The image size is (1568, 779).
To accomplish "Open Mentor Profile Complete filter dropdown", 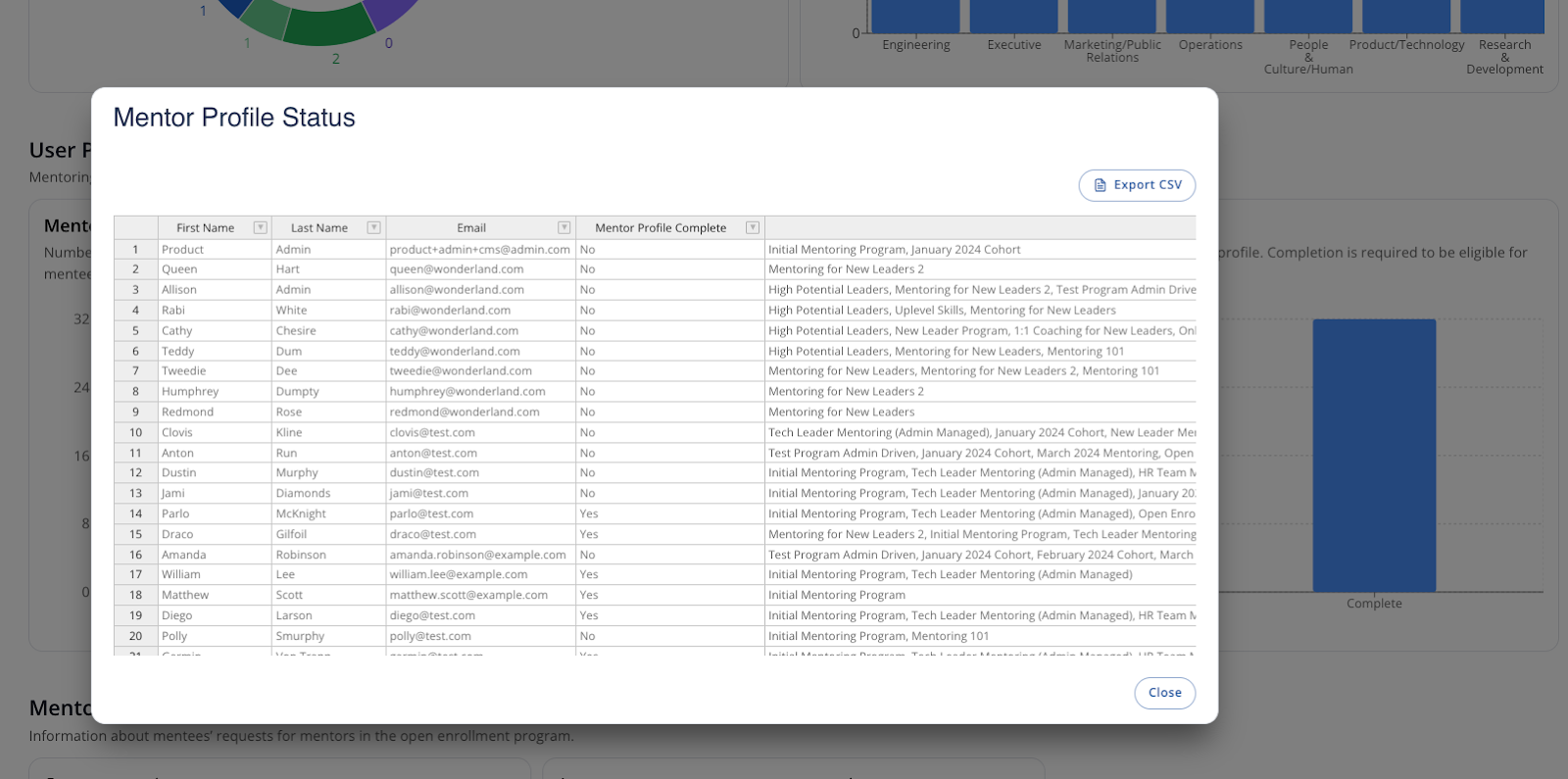I will click(752, 228).
